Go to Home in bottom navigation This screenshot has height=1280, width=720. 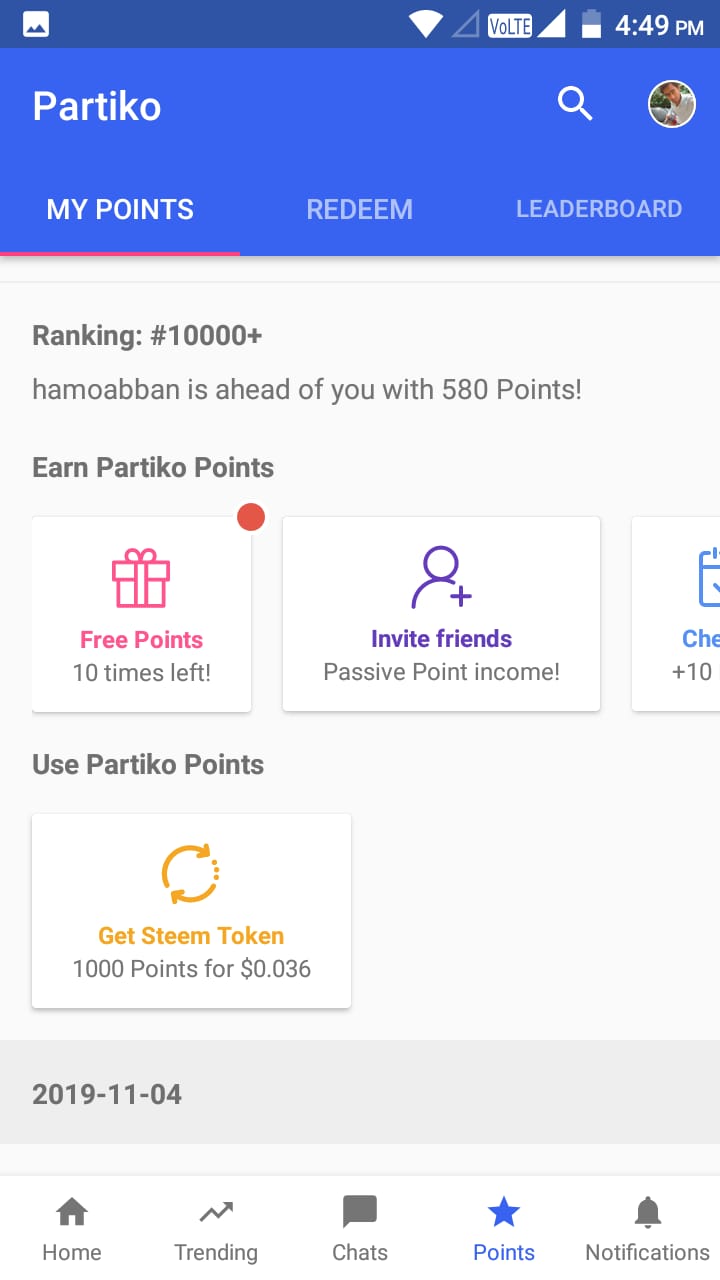pyautogui.click(x=72, y=1230)
